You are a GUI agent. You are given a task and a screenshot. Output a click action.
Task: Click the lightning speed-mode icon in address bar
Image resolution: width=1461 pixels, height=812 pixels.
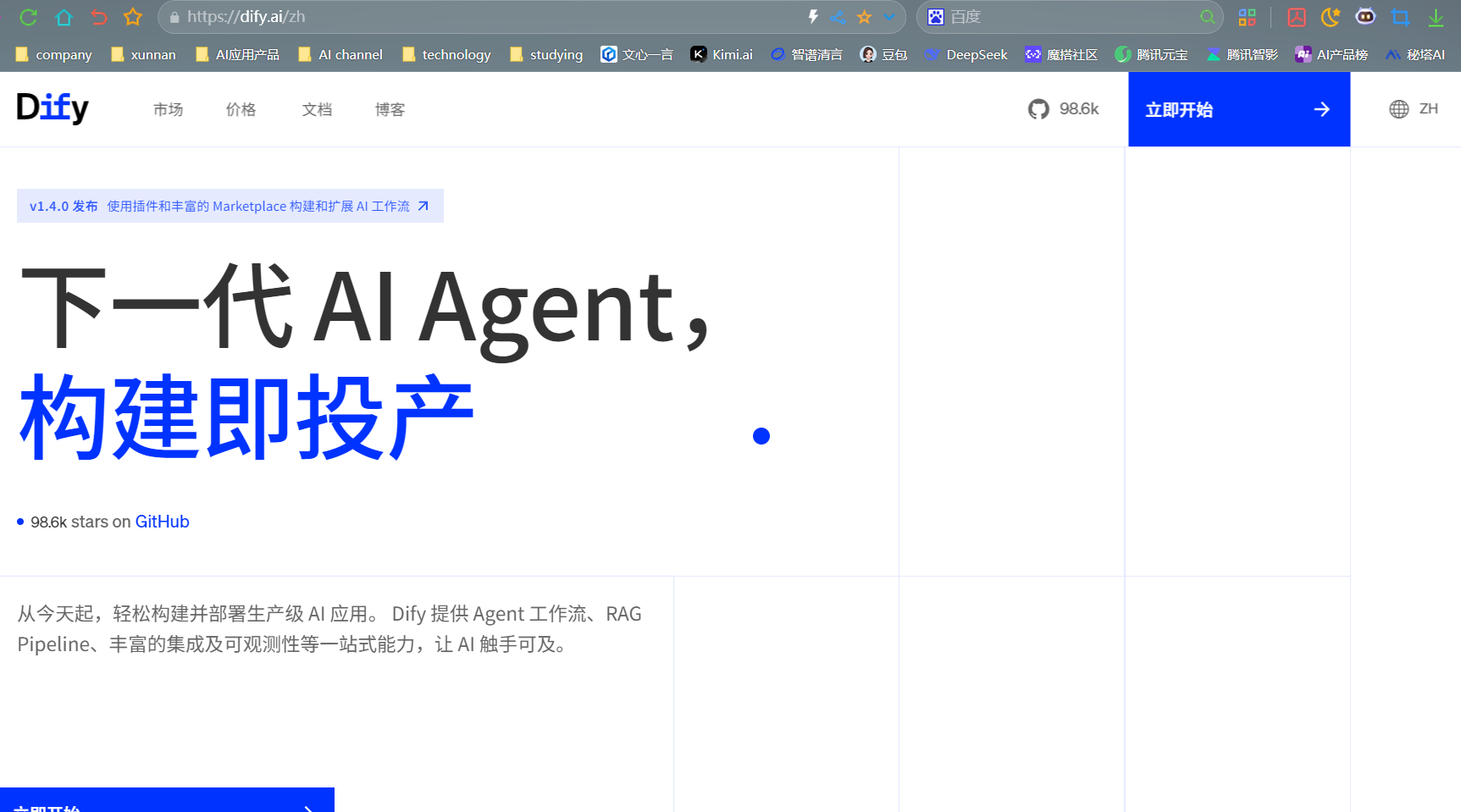click(x=813, y=17)
